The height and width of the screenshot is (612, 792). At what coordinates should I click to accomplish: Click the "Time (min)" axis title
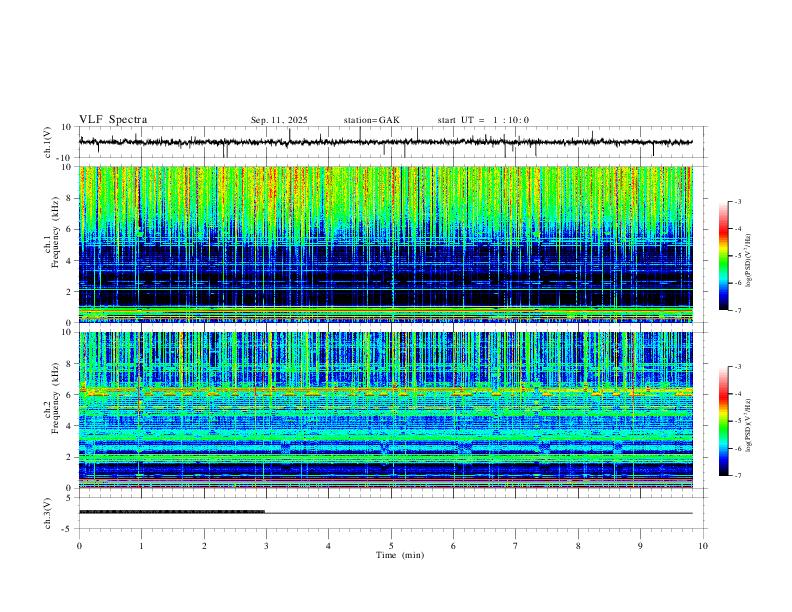pos(400,555)
